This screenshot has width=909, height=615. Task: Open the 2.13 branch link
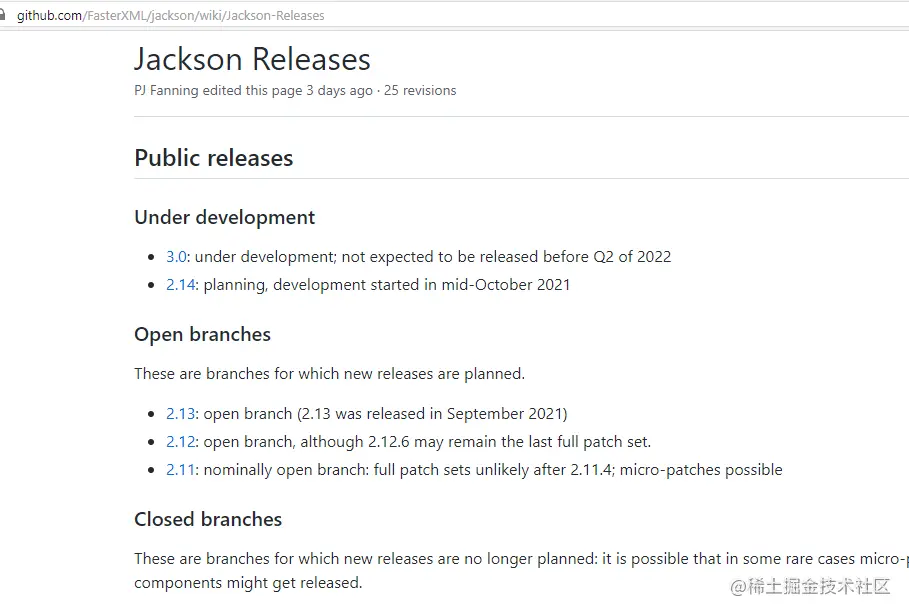tap(180, 413)
